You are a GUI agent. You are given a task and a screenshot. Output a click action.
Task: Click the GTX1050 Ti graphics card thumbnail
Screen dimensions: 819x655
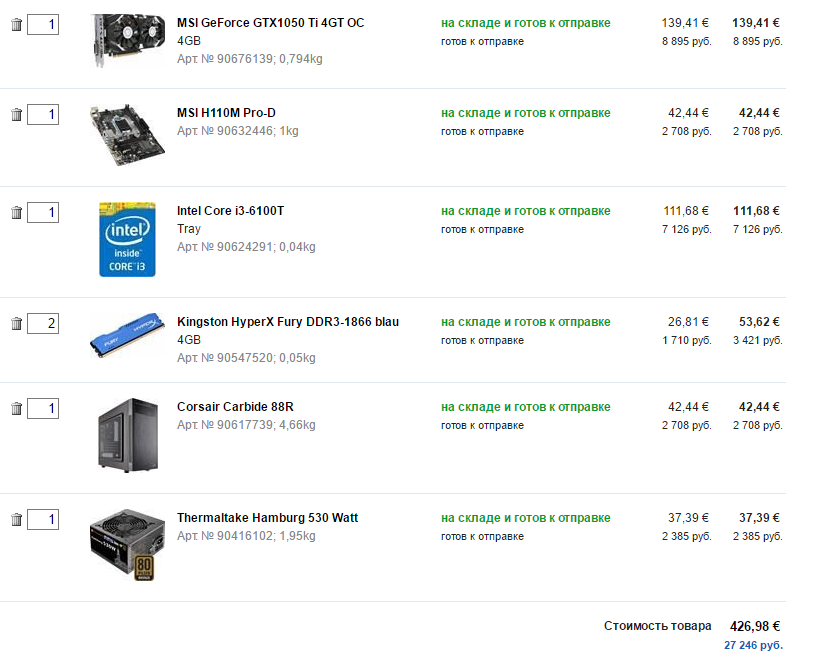coord(127,40)
